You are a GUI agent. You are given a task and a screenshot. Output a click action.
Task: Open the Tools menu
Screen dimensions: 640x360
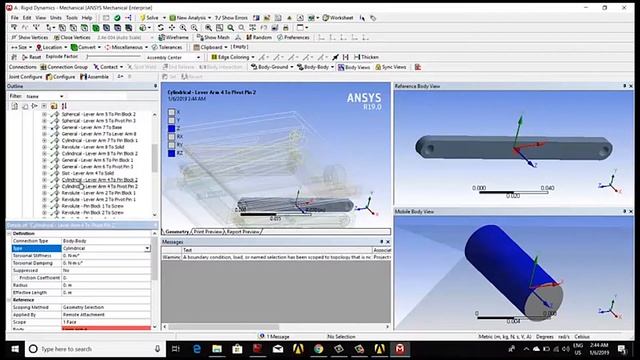click(71, 18)
